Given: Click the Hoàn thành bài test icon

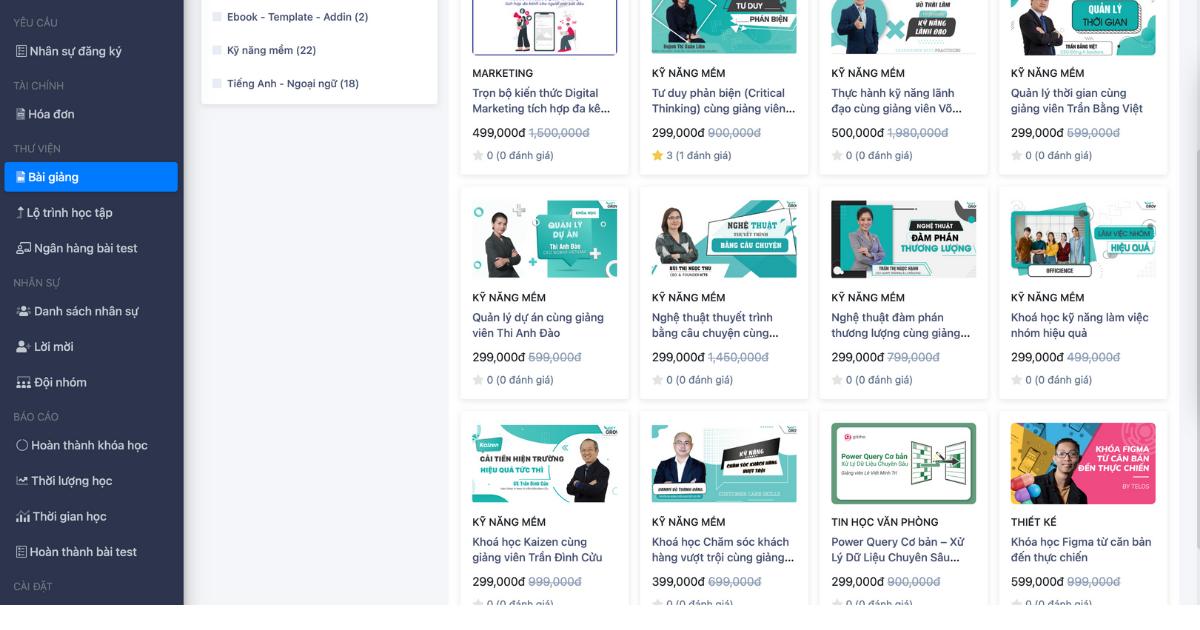Looking at the screenshot, I should (21, 552).
